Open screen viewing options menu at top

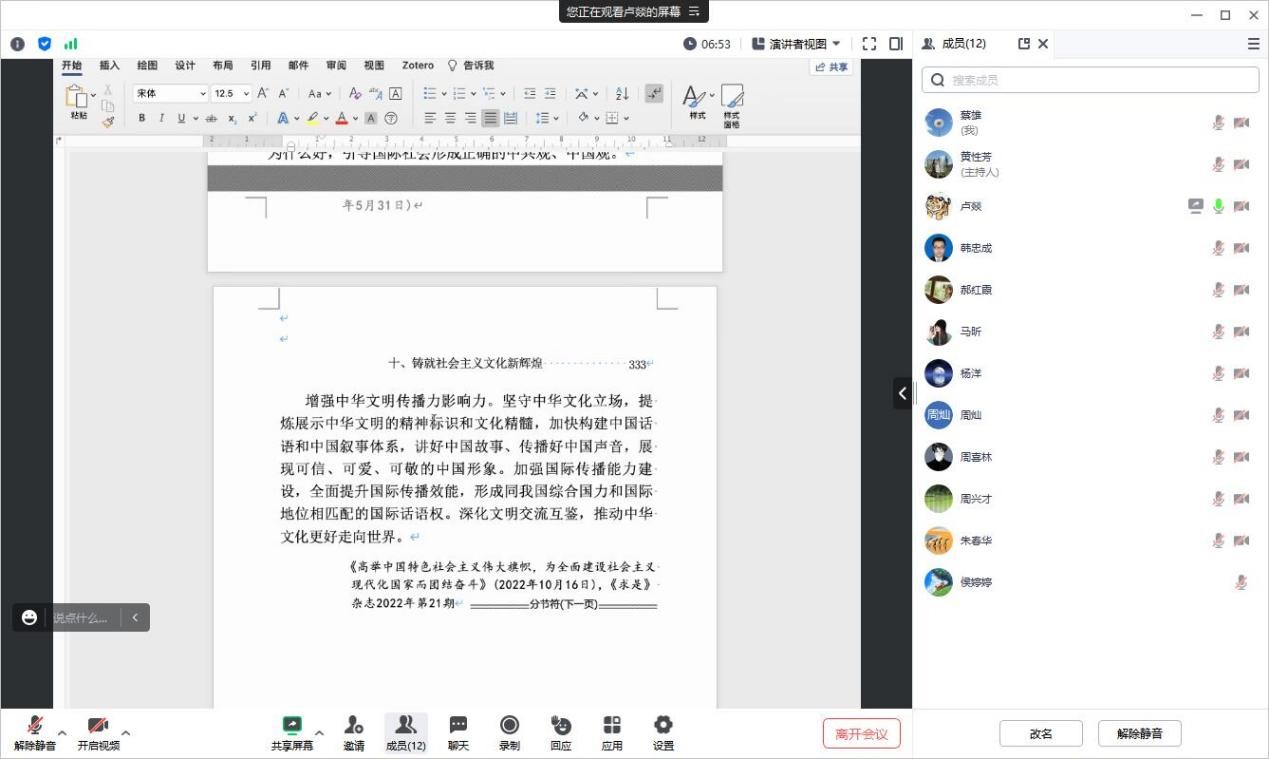coord(694,12)
